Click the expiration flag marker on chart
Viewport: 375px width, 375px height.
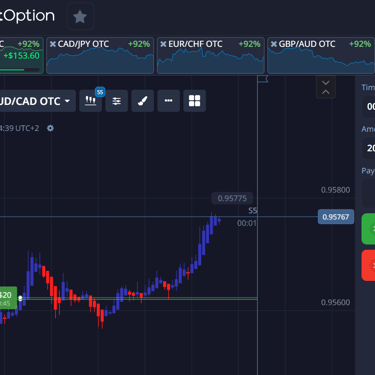(263, 79)
